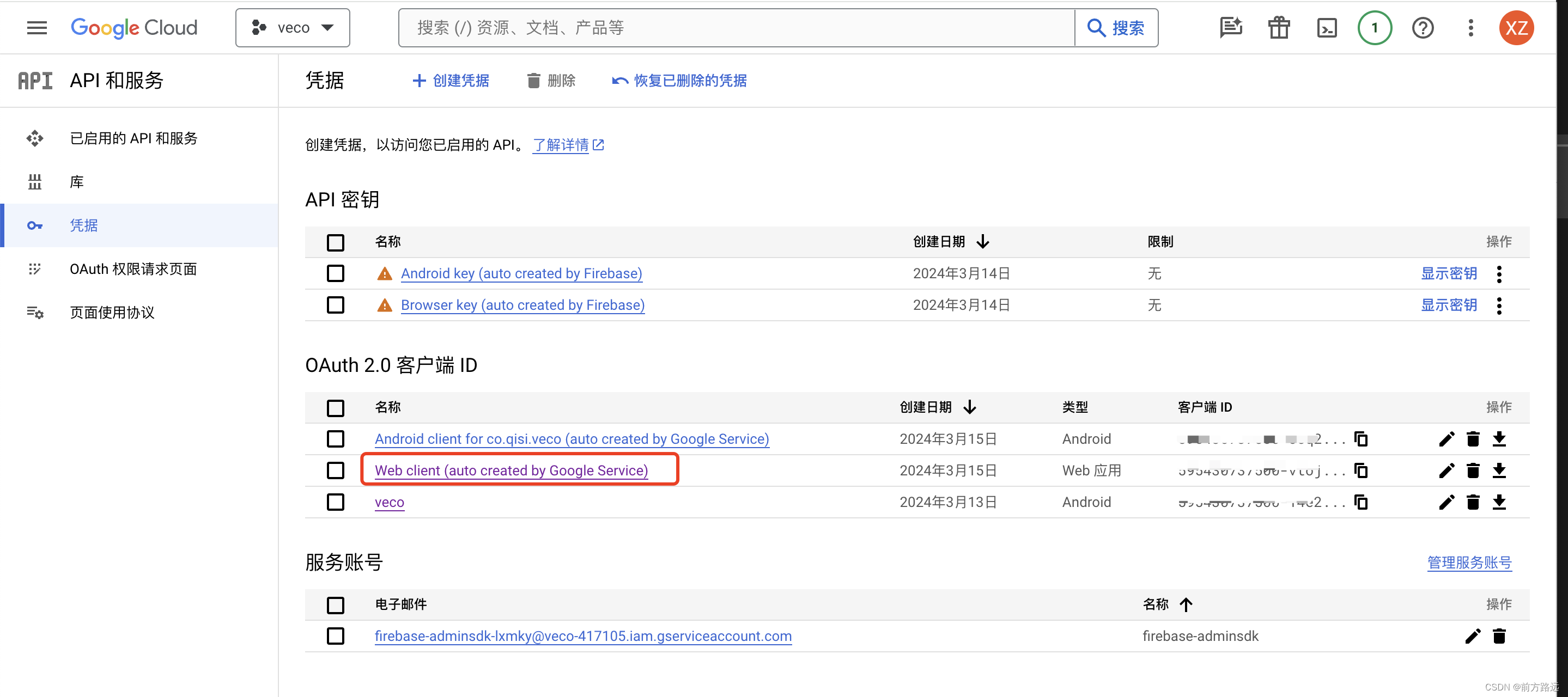Viewport: 1568px width, 697px height.
Task: Edit the veco OAuth client
Action: 1447,502
